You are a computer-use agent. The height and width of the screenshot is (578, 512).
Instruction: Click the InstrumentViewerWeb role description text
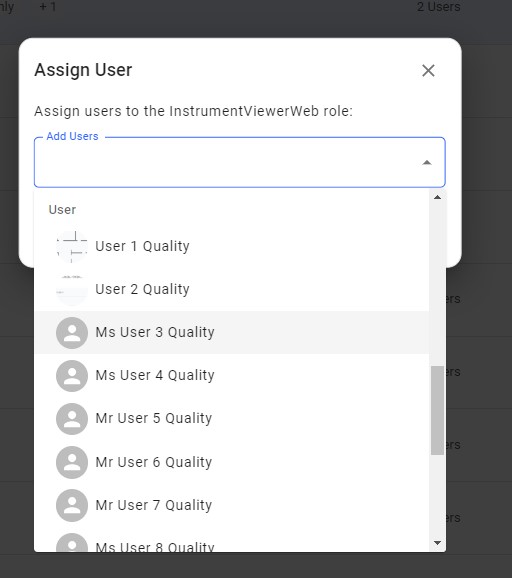194,111
